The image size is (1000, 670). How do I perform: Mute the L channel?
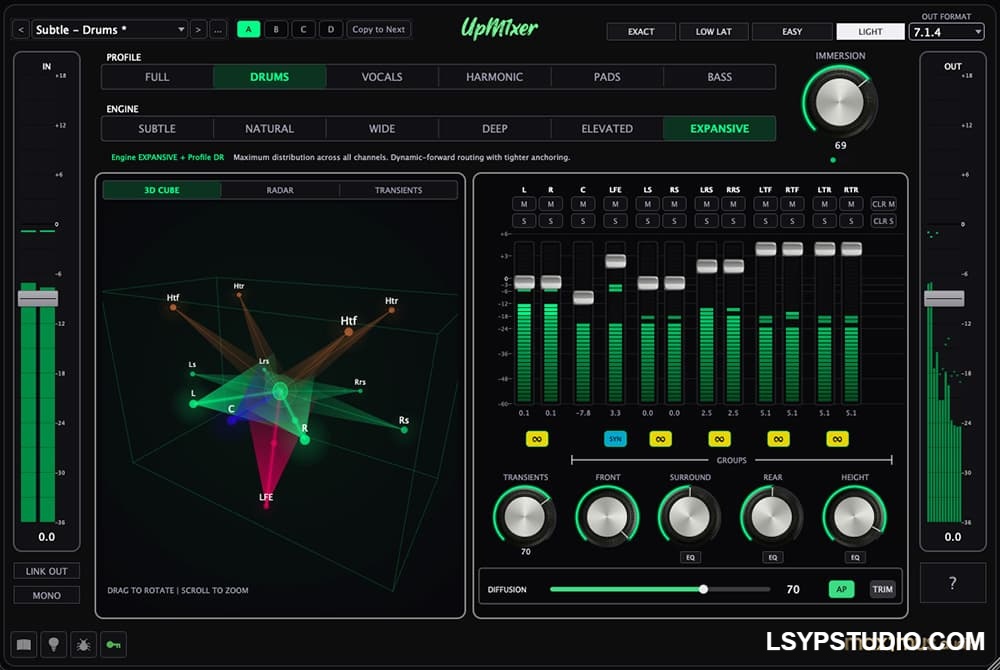coord(524,204)
